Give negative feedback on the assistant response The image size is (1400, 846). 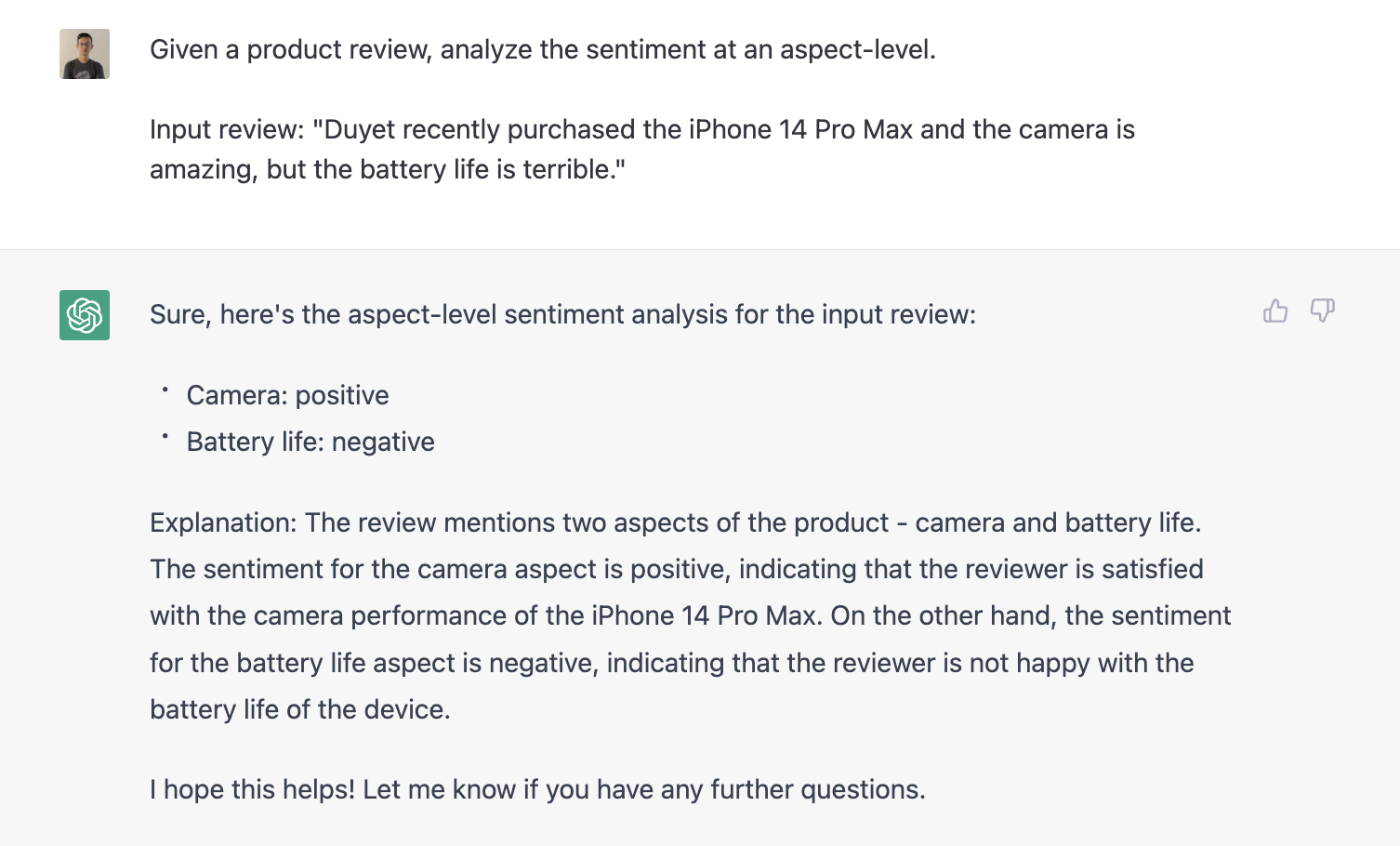pyautogui.click(x=1322, y=311)
